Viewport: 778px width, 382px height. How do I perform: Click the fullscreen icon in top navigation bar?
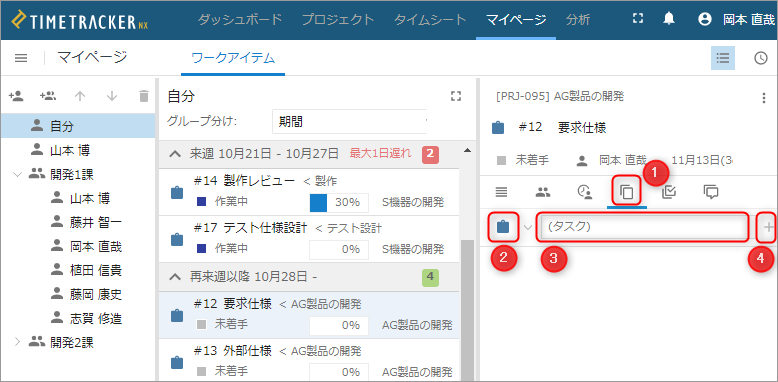[638, 19]
